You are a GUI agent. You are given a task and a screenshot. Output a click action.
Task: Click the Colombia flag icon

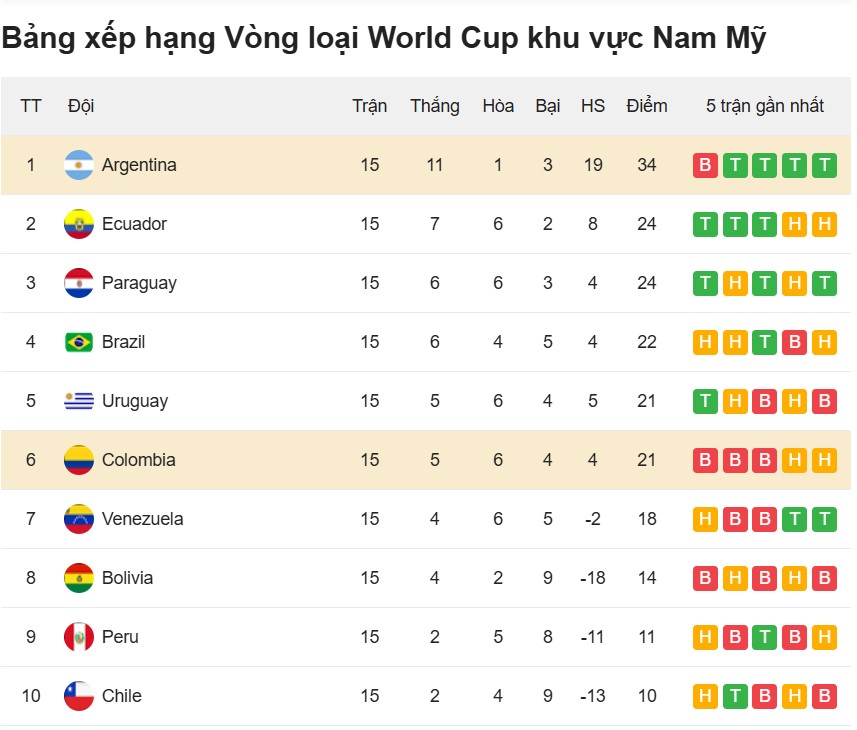(79, 460)
